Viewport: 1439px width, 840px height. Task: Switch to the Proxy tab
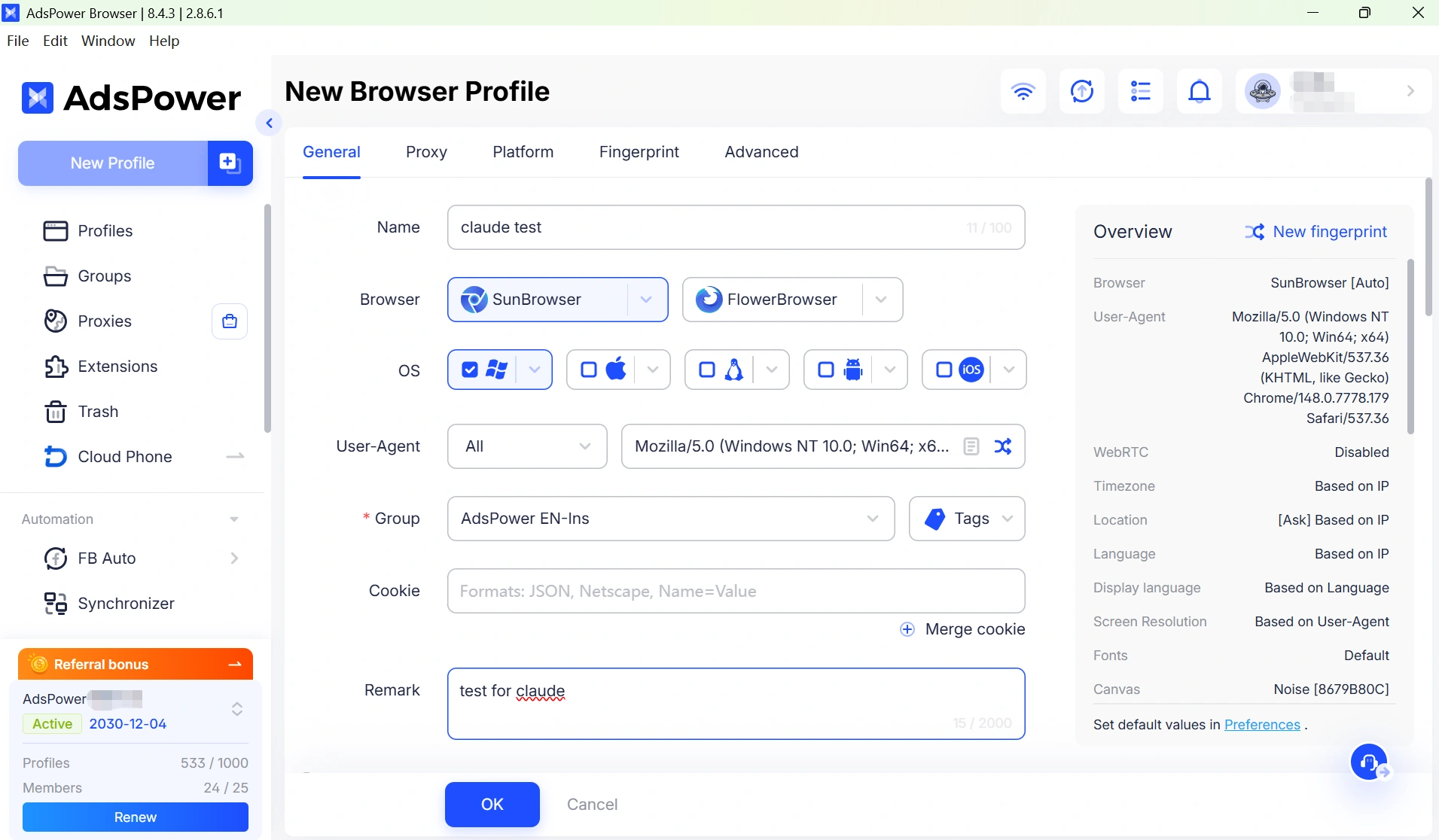[x=426, y=152]
